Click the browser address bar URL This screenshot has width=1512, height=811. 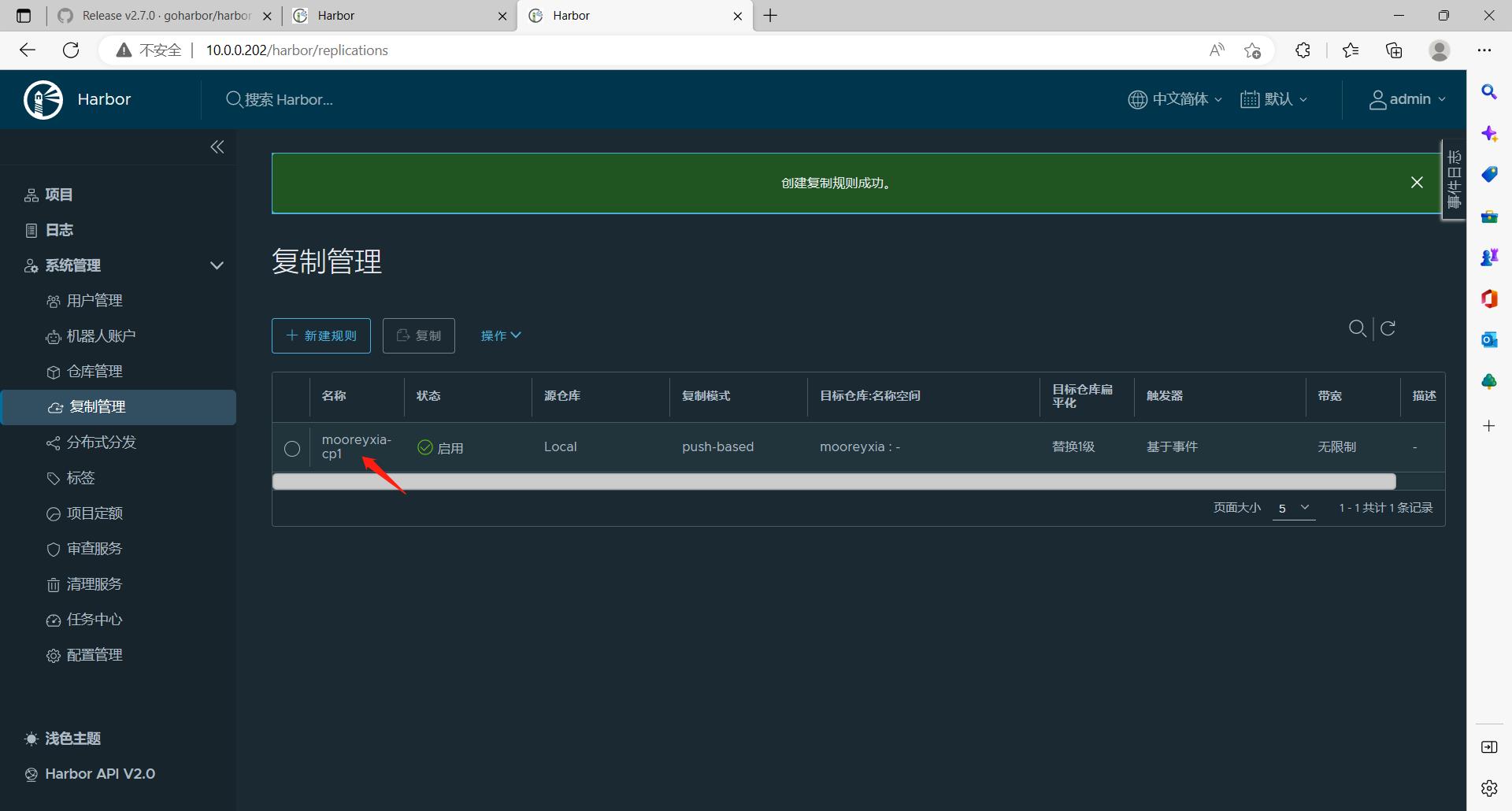(x=297, y=50)
